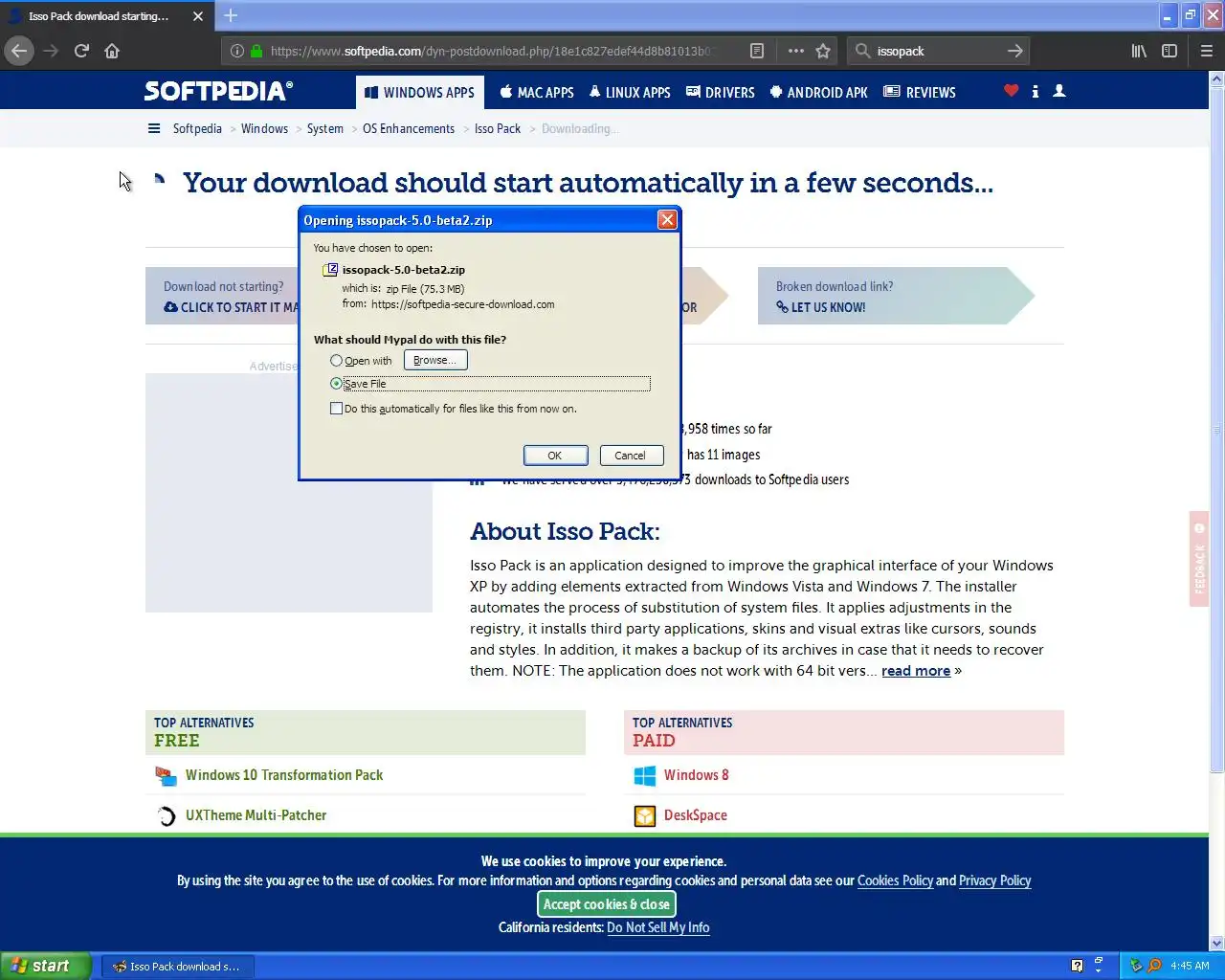
Task: Click the UXTheme Multi-Patcher icon
Action: tap(167, 816)
